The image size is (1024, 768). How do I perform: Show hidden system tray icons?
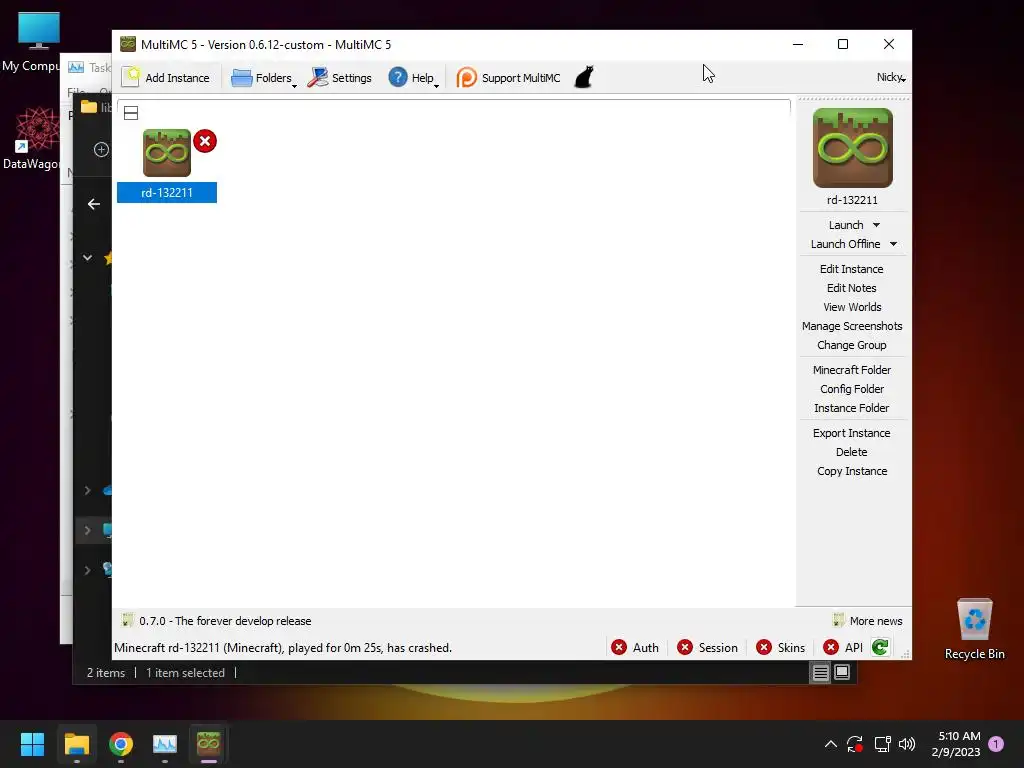click(x=831, y=744)
